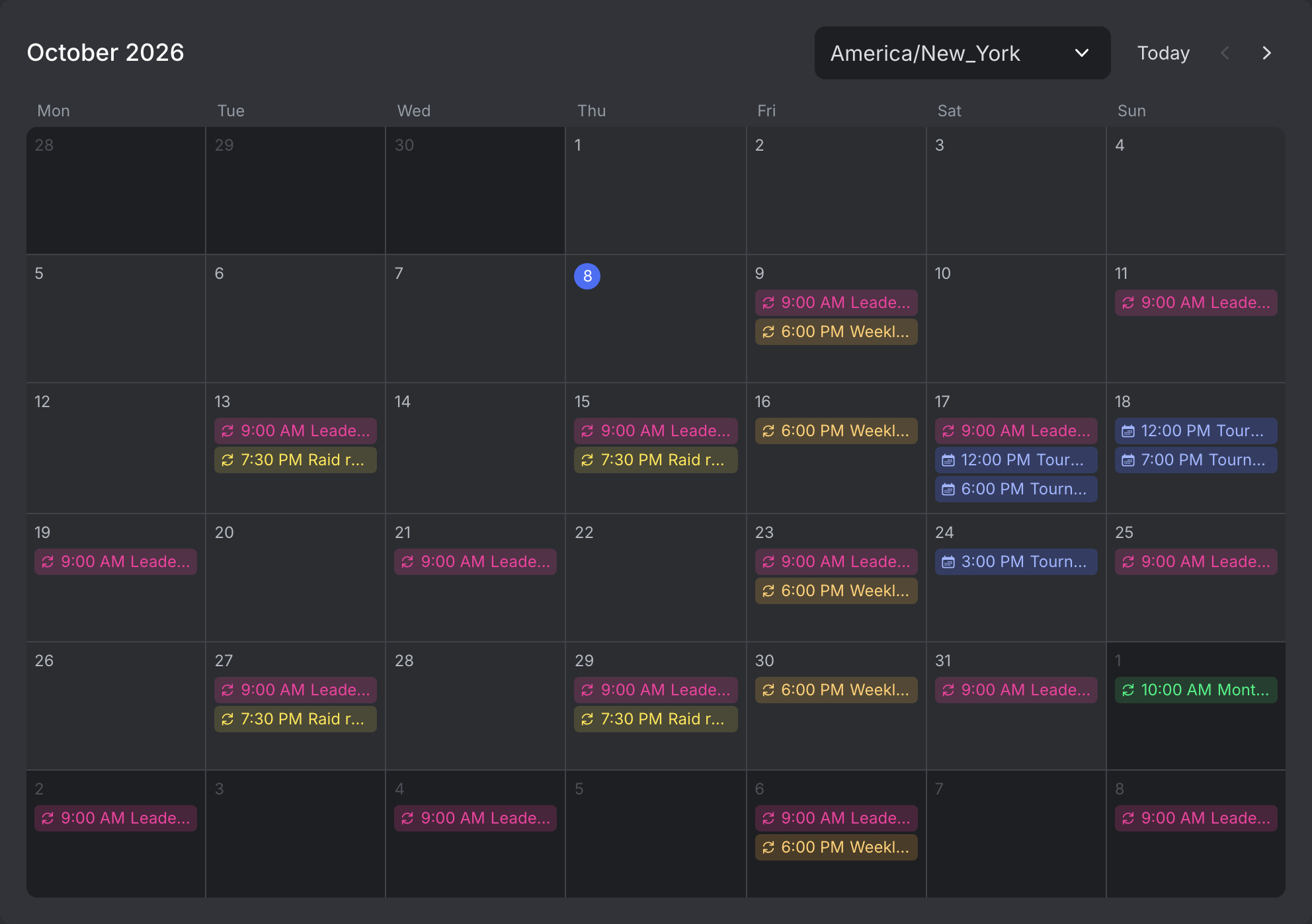Select October 5 day cell

(x=116, y=319)
